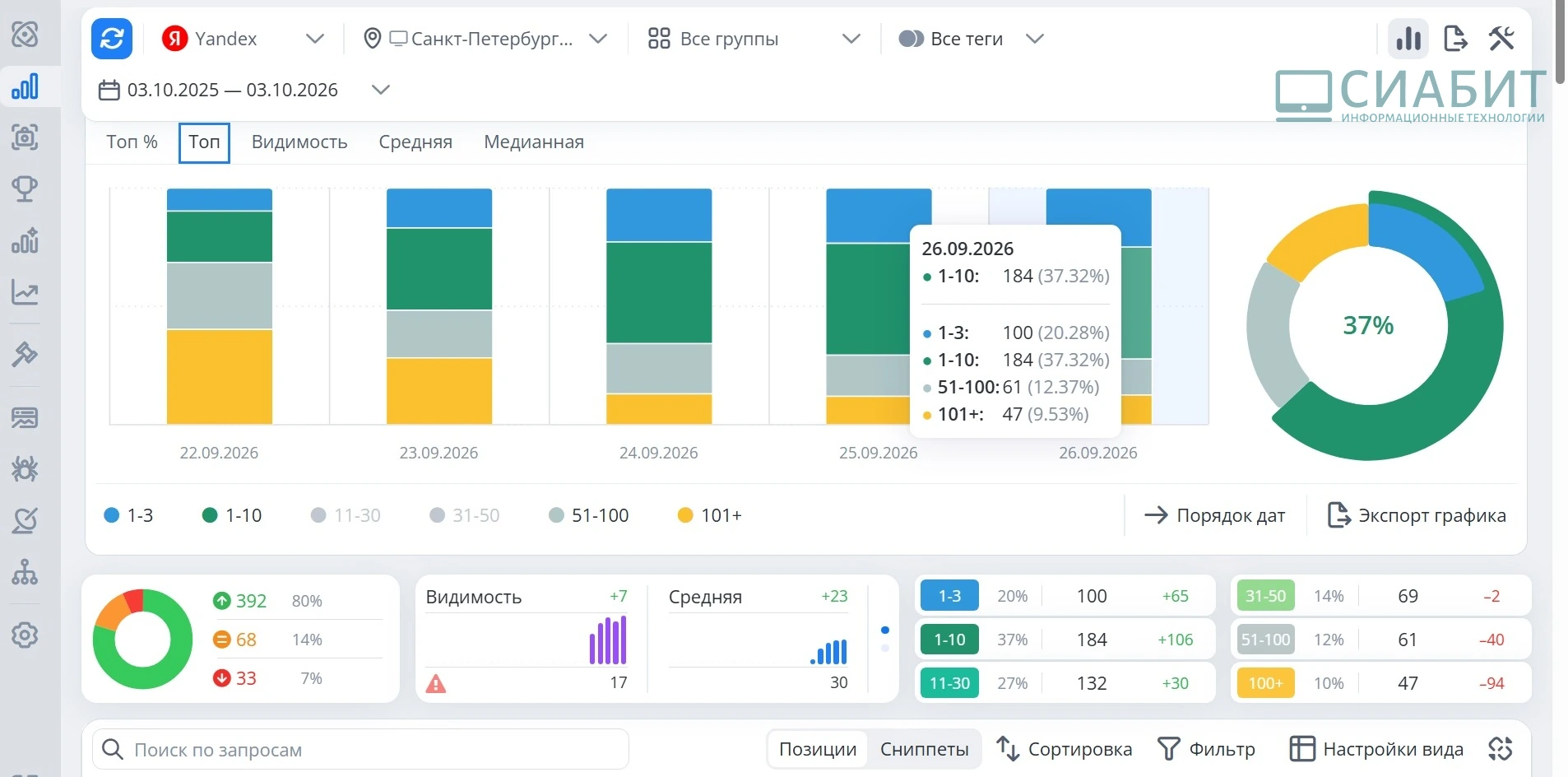Click the magnifier icon in search field
1568x777 pixels.
click(x=112, y=749)
